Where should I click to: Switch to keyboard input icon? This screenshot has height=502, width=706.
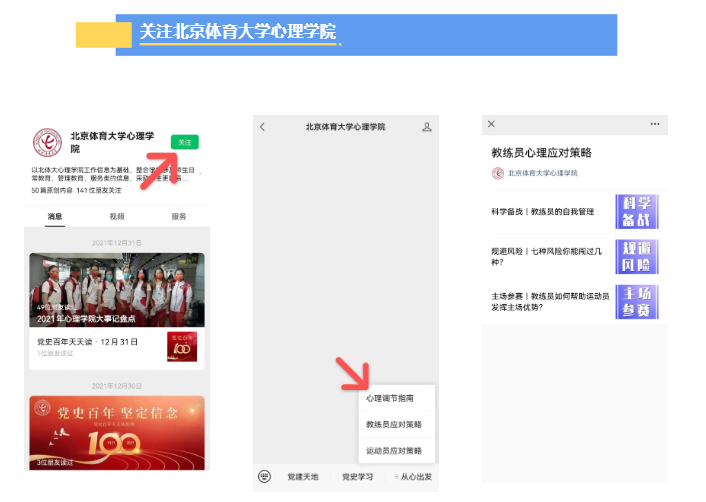(x=264, y=476)
